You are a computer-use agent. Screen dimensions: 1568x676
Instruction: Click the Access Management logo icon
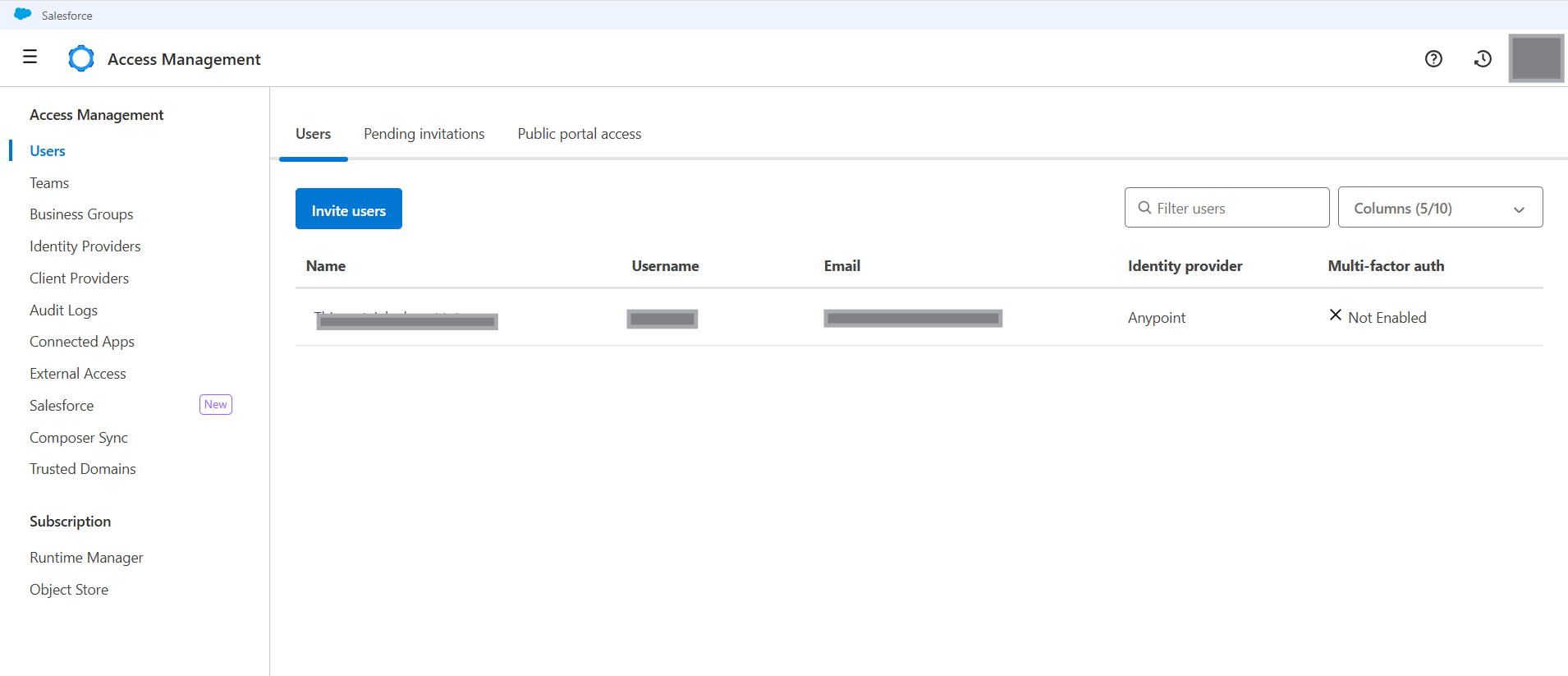pyautogui.click(x=81, y=58)
